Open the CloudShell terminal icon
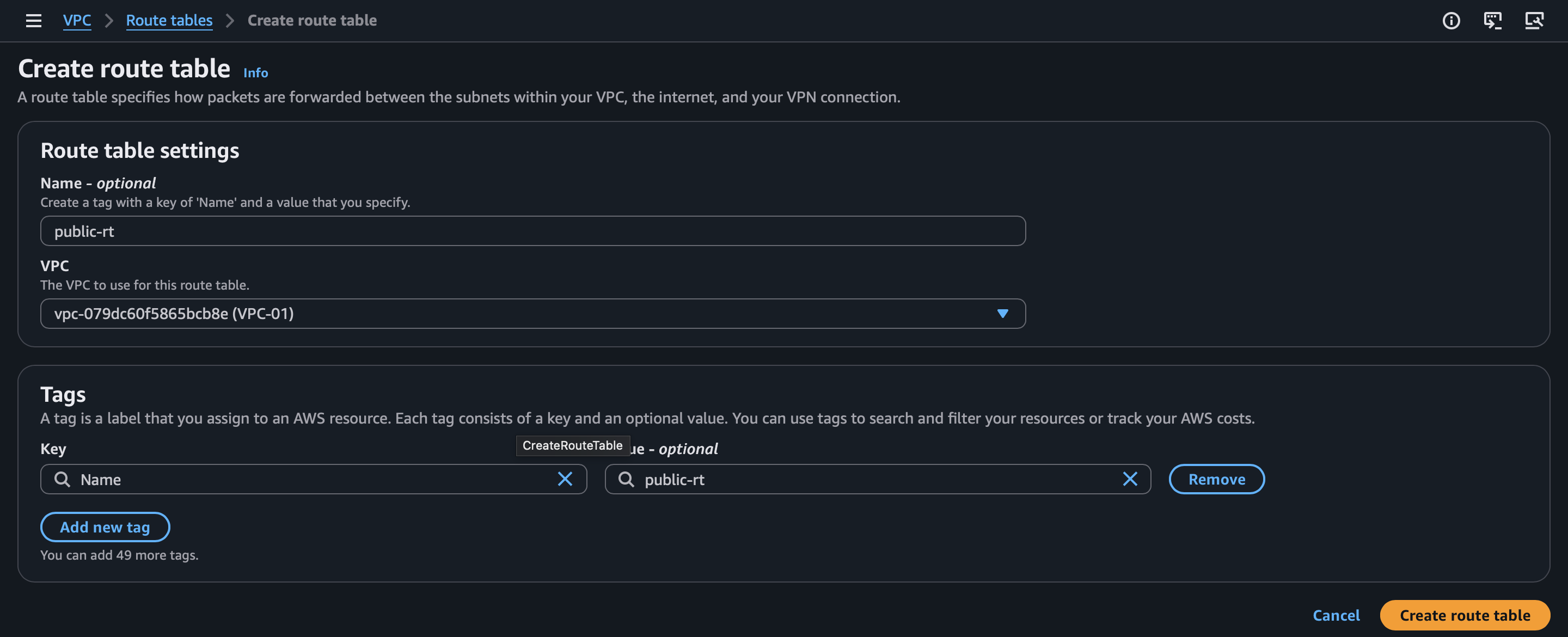This screenshot has width=1568, height=637. [x=1492, y=21]
